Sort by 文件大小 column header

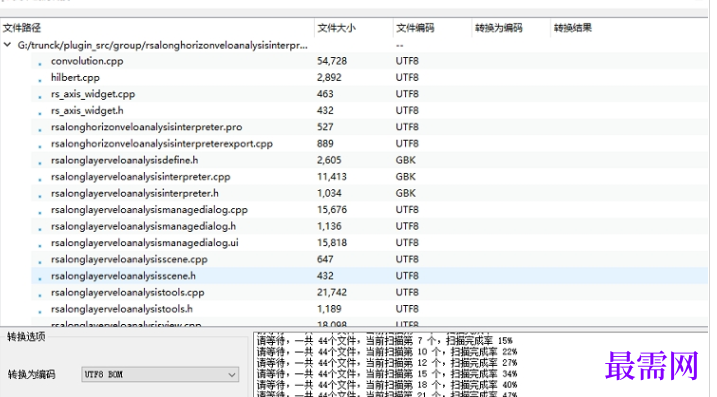353,28
